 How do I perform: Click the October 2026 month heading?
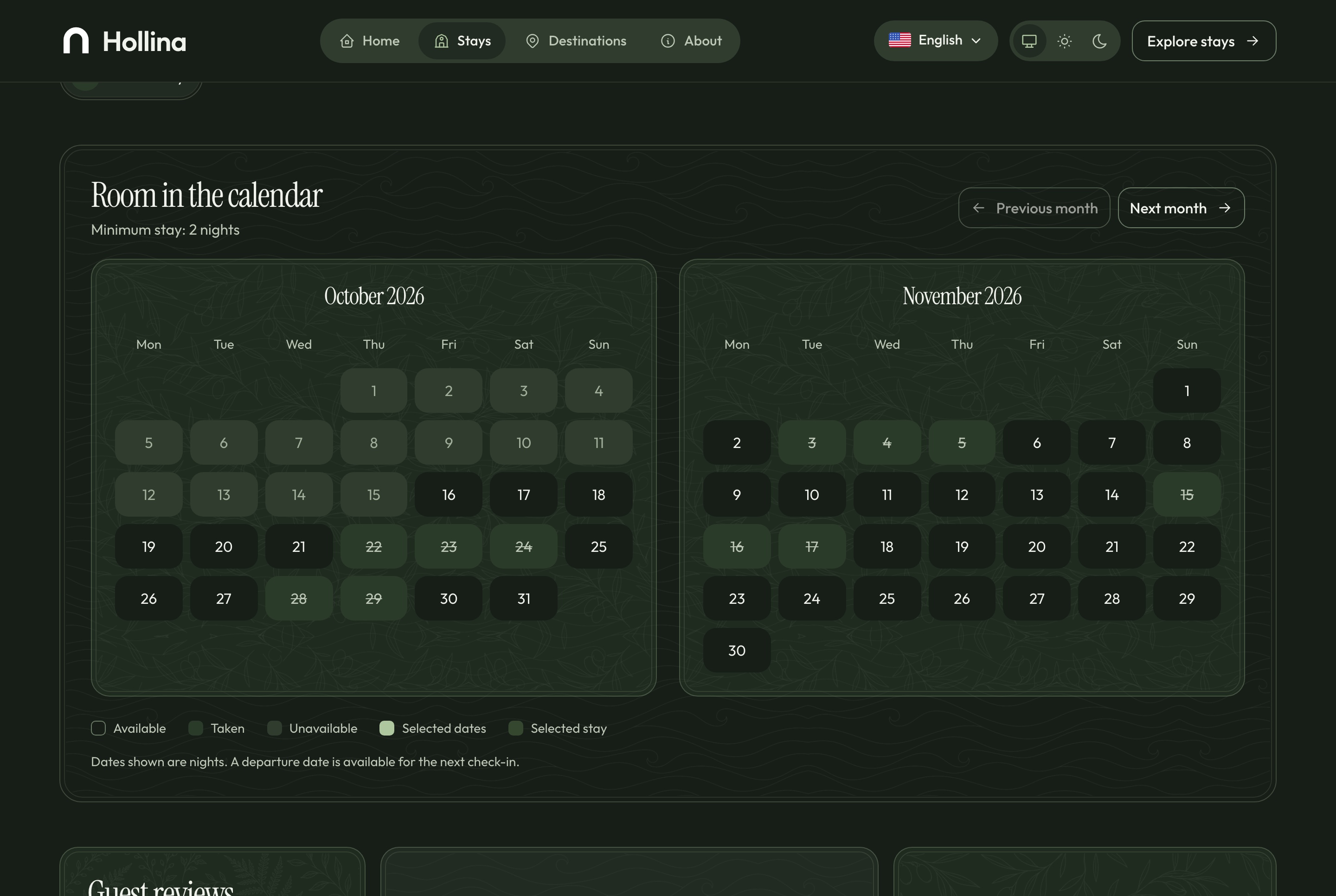coord(374,296)
